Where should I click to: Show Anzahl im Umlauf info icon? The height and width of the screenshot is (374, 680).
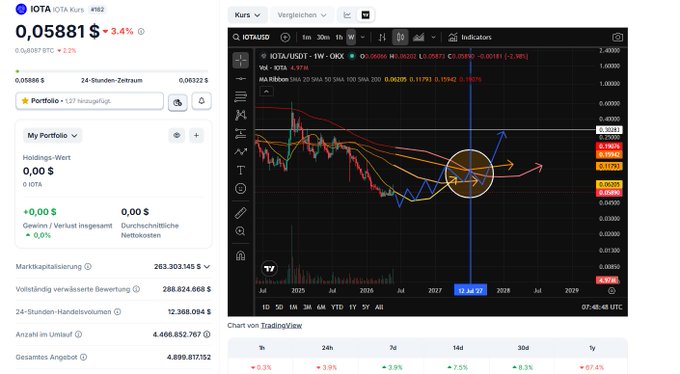click(x=78, y=334)
